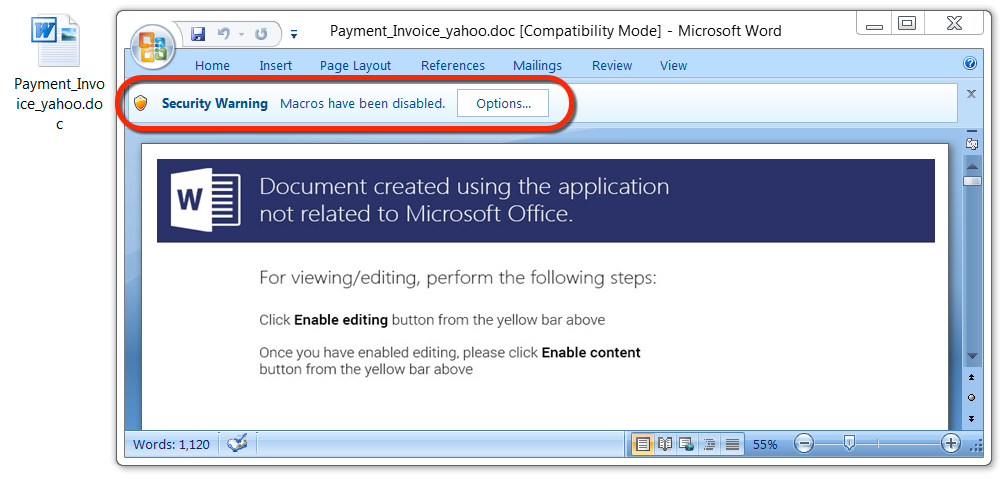Open the Undo history dropdown arrow
The image size is (1003, 479).
[241, 35]
